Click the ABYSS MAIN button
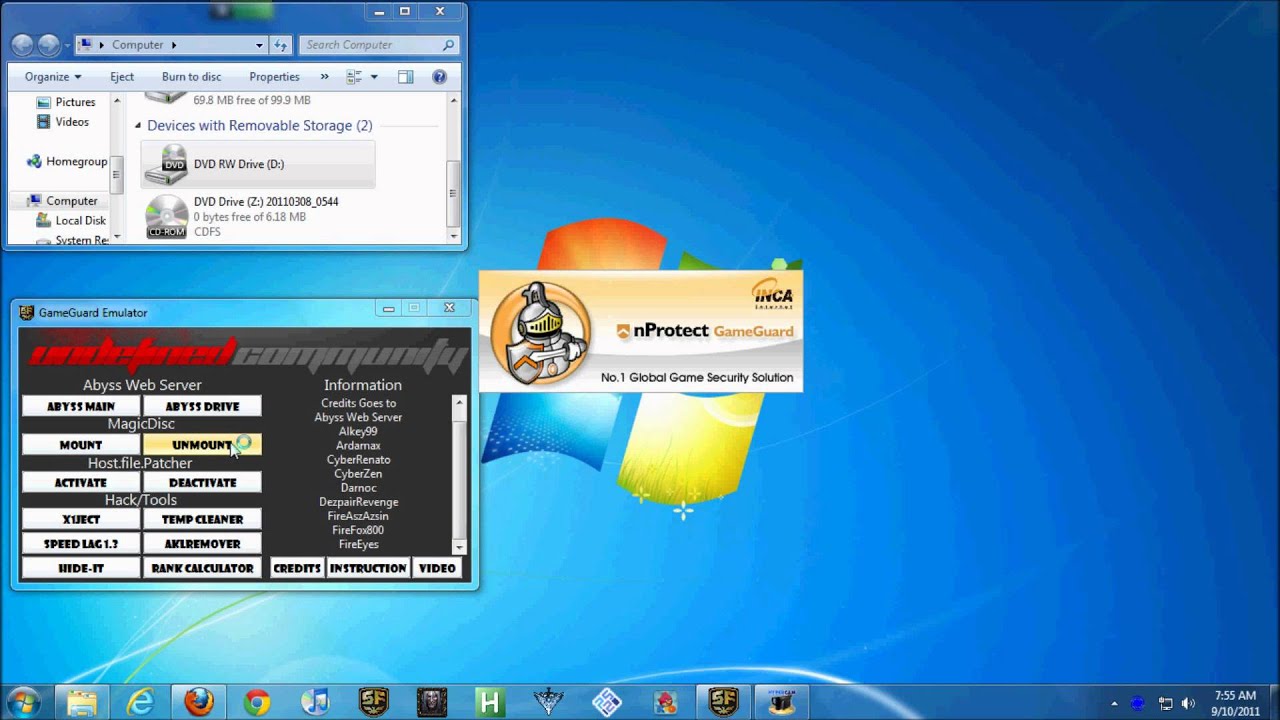 click(x=81, y=406)
